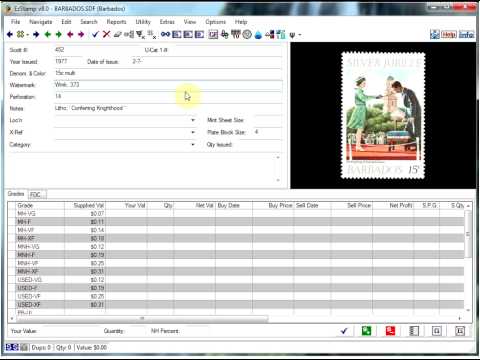This screenshot has width=480, height=360.
Task: Click the green add-grade icon at the bottom
Action: [366, 331]
